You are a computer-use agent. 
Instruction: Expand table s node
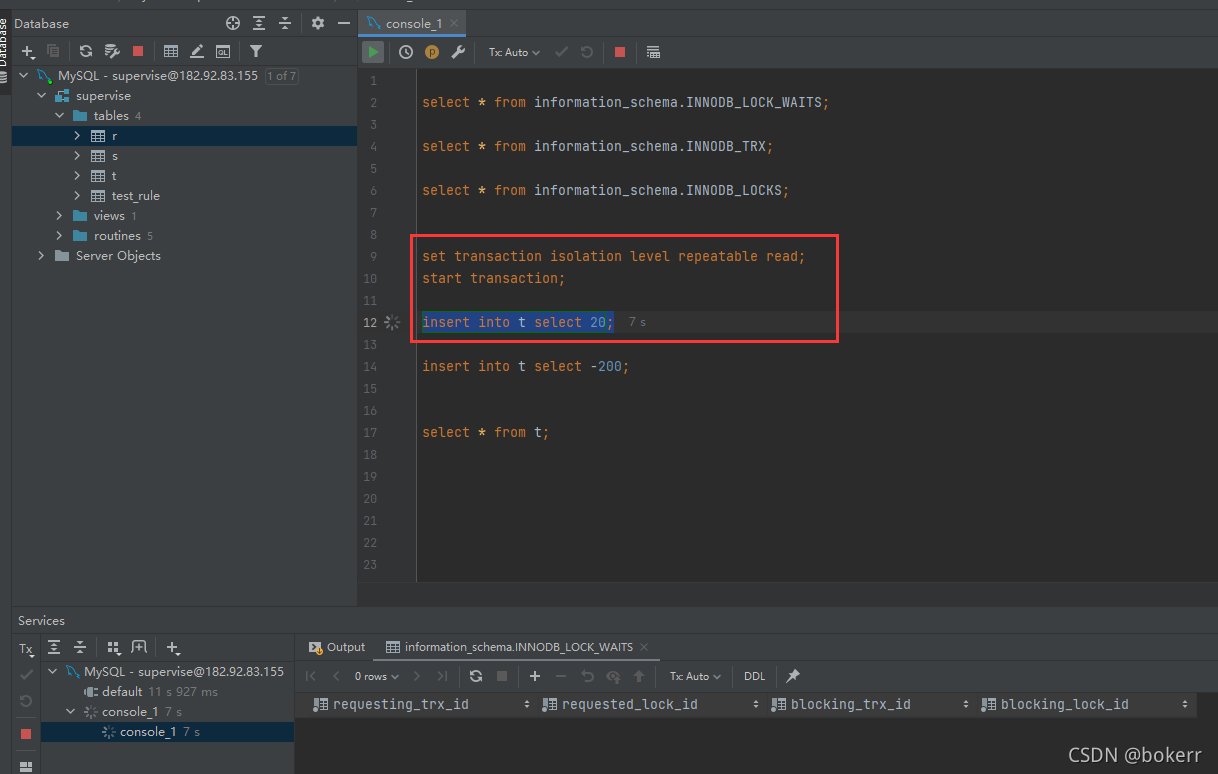(78, 156)
